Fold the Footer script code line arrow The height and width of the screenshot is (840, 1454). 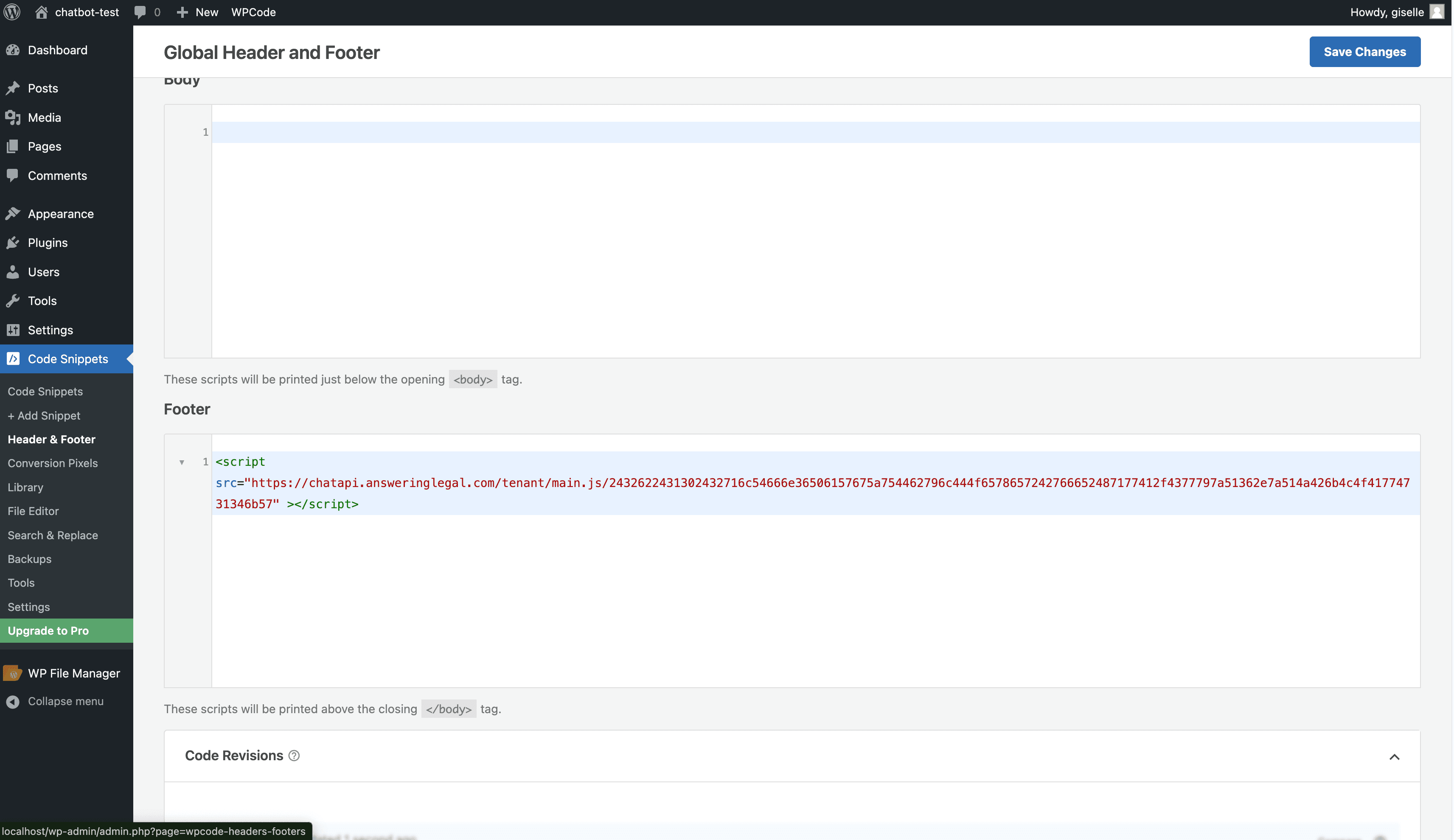coord(182,462)
